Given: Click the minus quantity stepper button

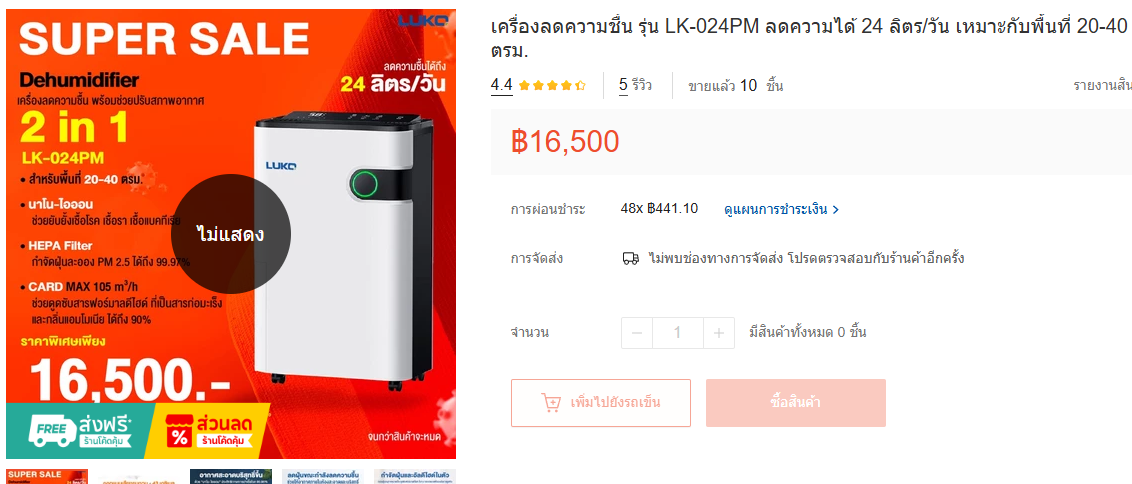Looking at the screenshot, I should [x=637, y=333].
